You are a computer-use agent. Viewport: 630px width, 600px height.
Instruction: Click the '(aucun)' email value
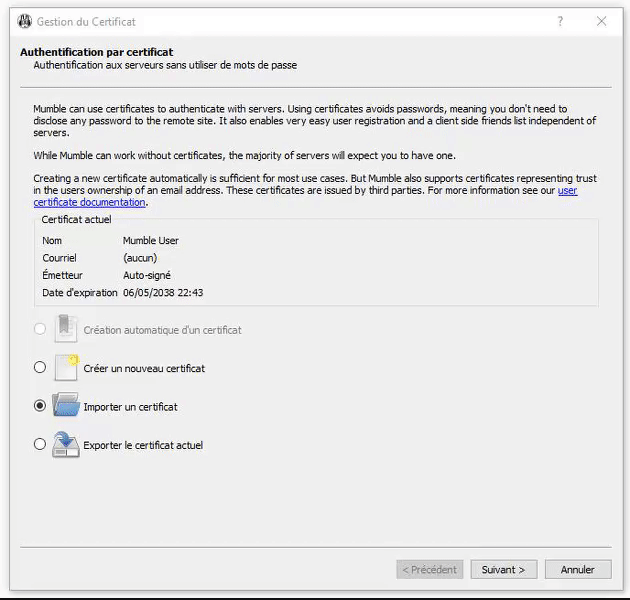140,258
